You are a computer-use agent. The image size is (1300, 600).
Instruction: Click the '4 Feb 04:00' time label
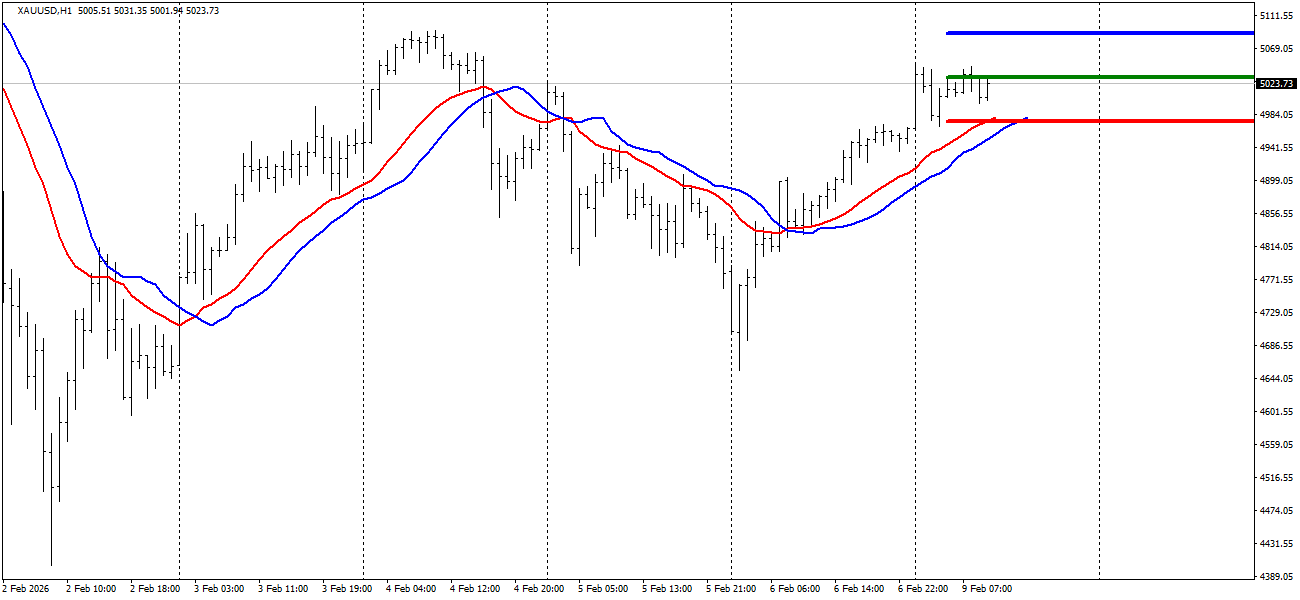pos(411,589)
